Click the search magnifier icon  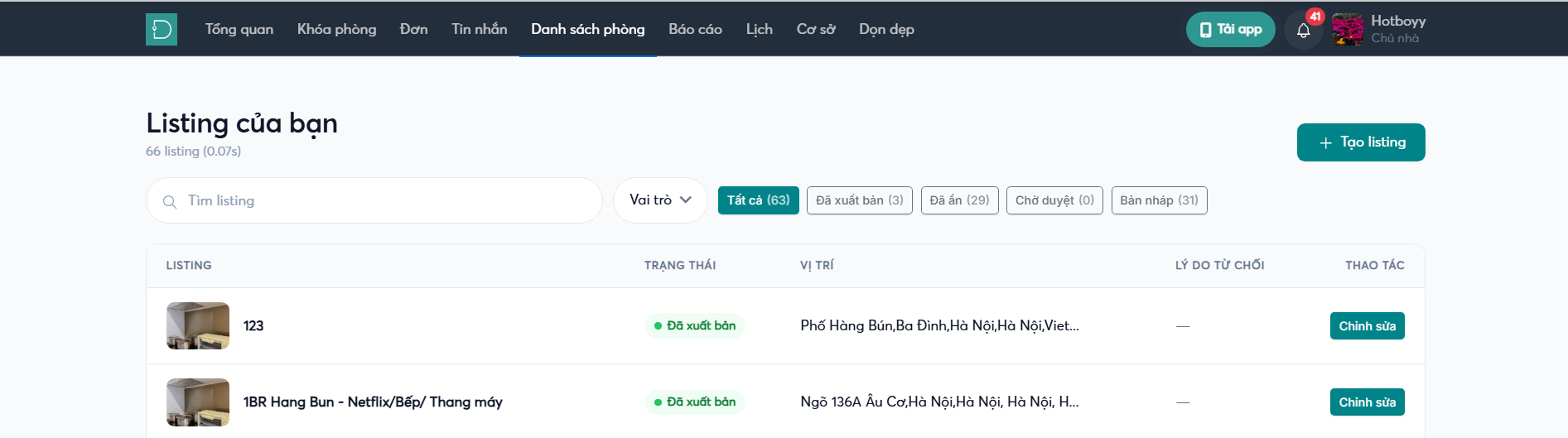tap(170, 201)
